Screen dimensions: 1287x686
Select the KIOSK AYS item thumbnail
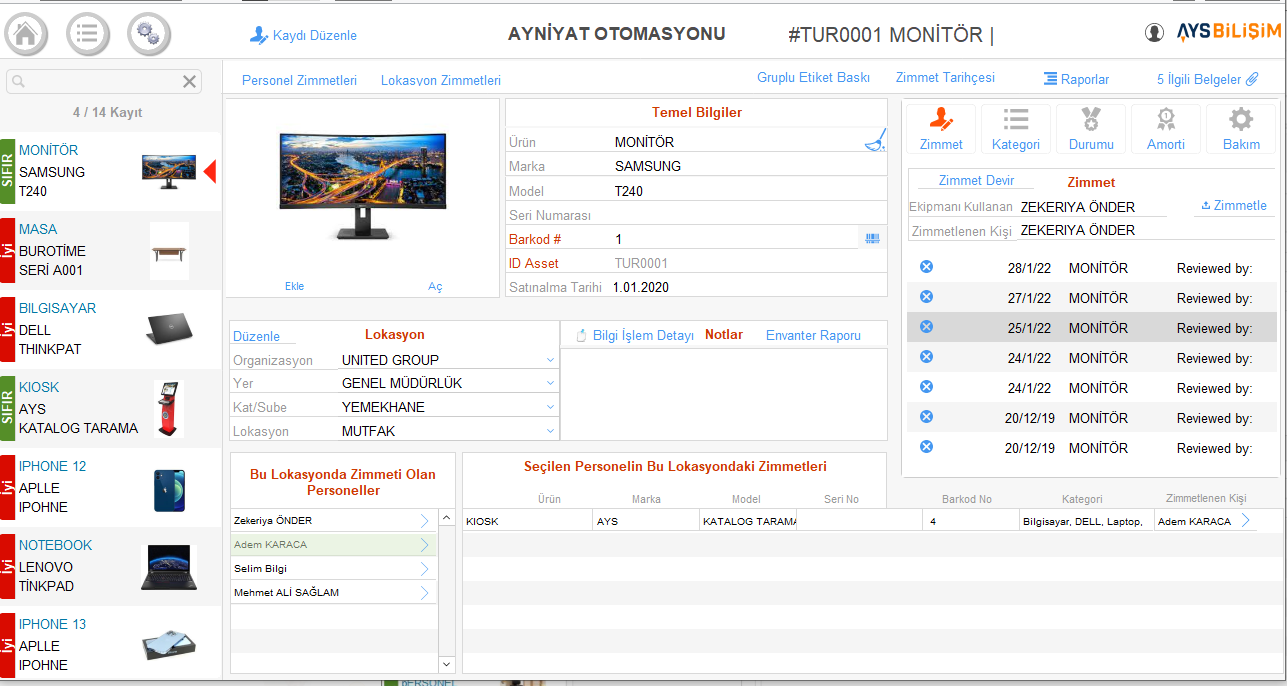click(168, 408)
